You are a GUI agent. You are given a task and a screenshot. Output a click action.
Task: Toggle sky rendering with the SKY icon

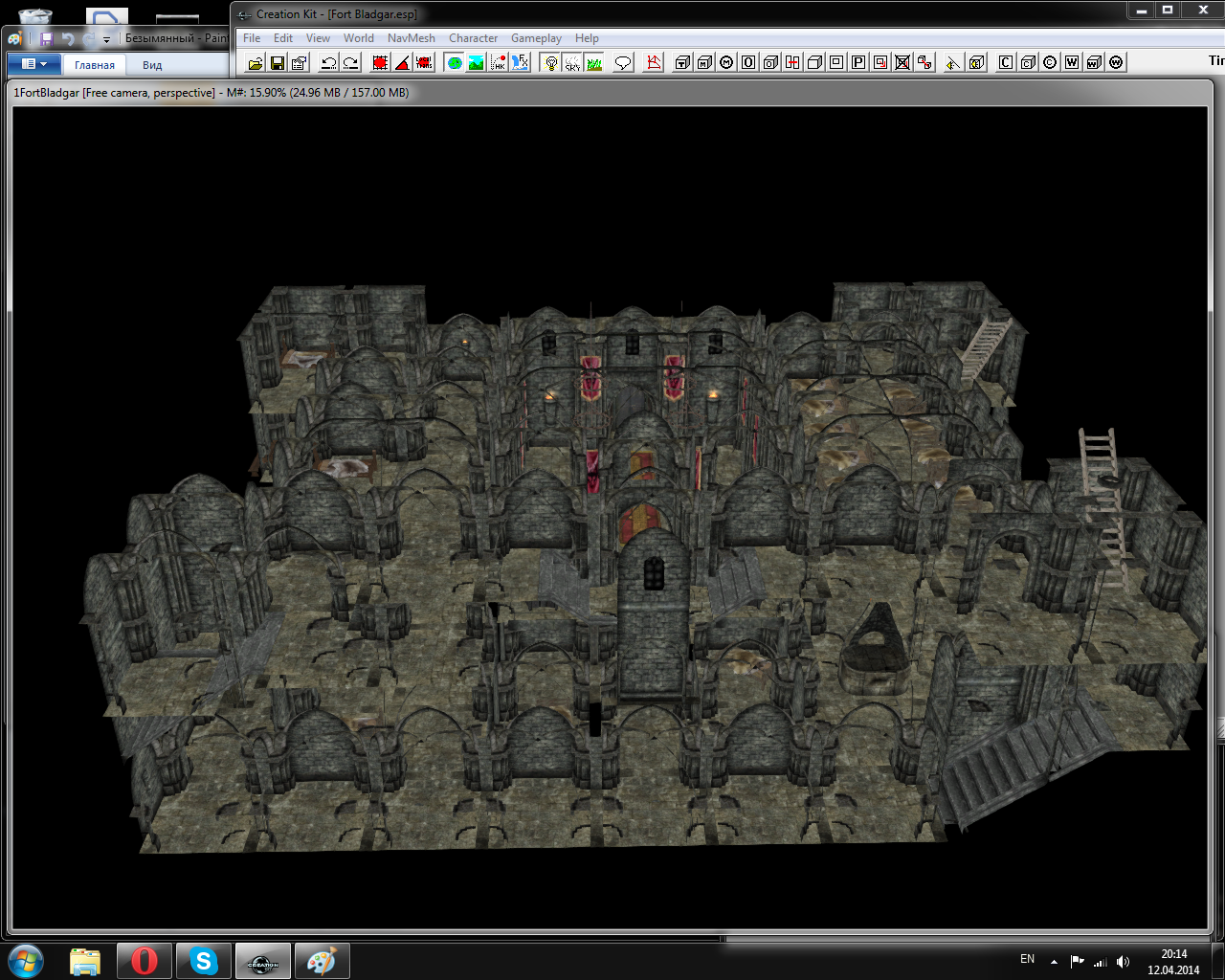(x=572, y=62)
